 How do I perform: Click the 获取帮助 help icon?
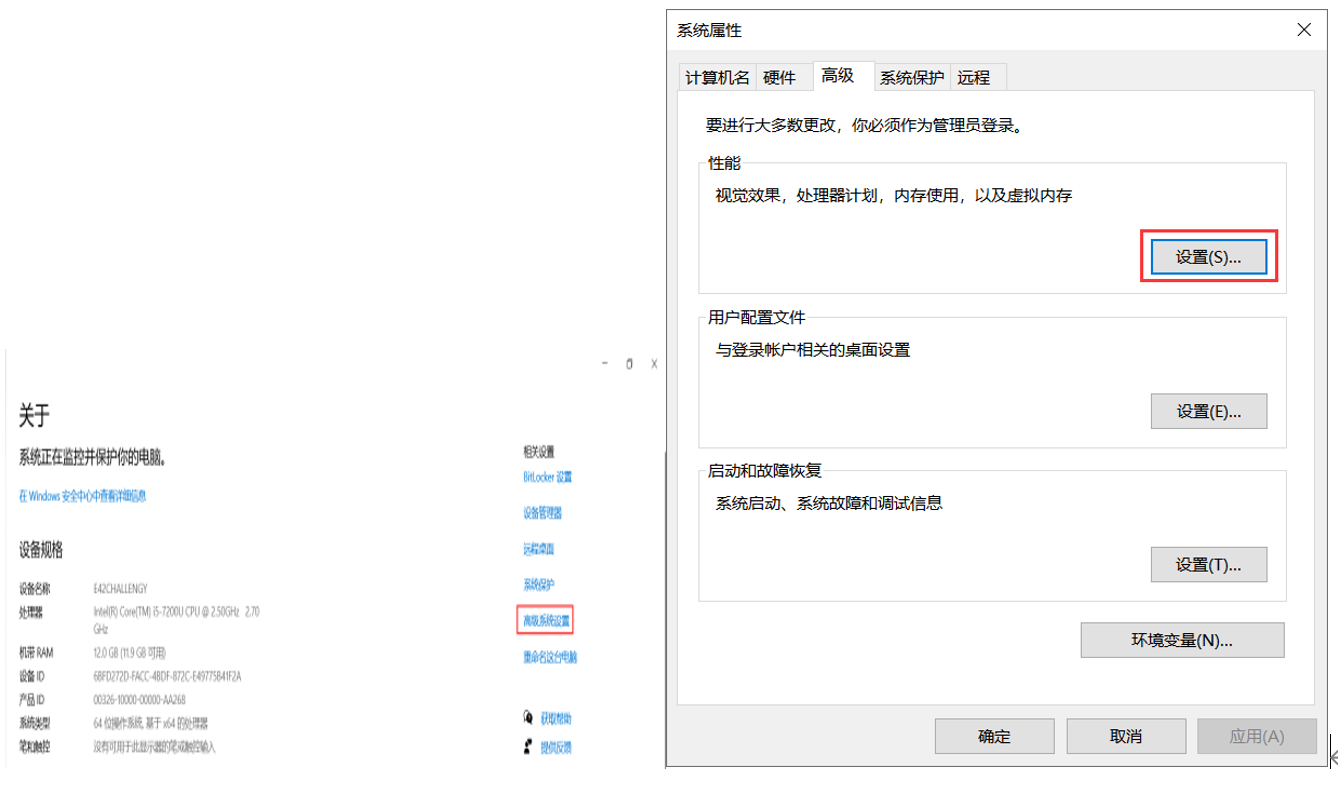click(x=527, y=718)
